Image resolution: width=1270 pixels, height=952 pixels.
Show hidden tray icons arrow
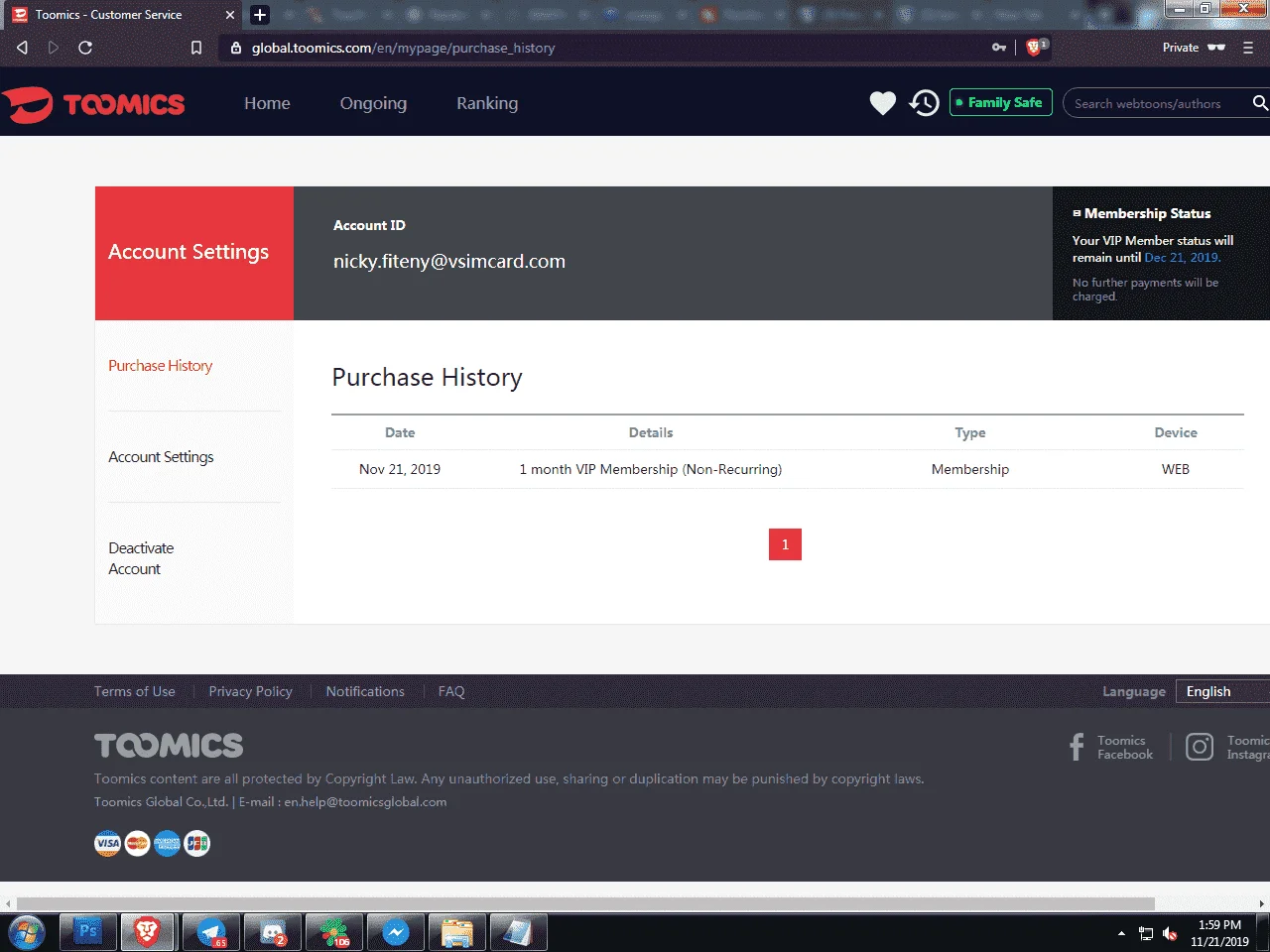1121,933
